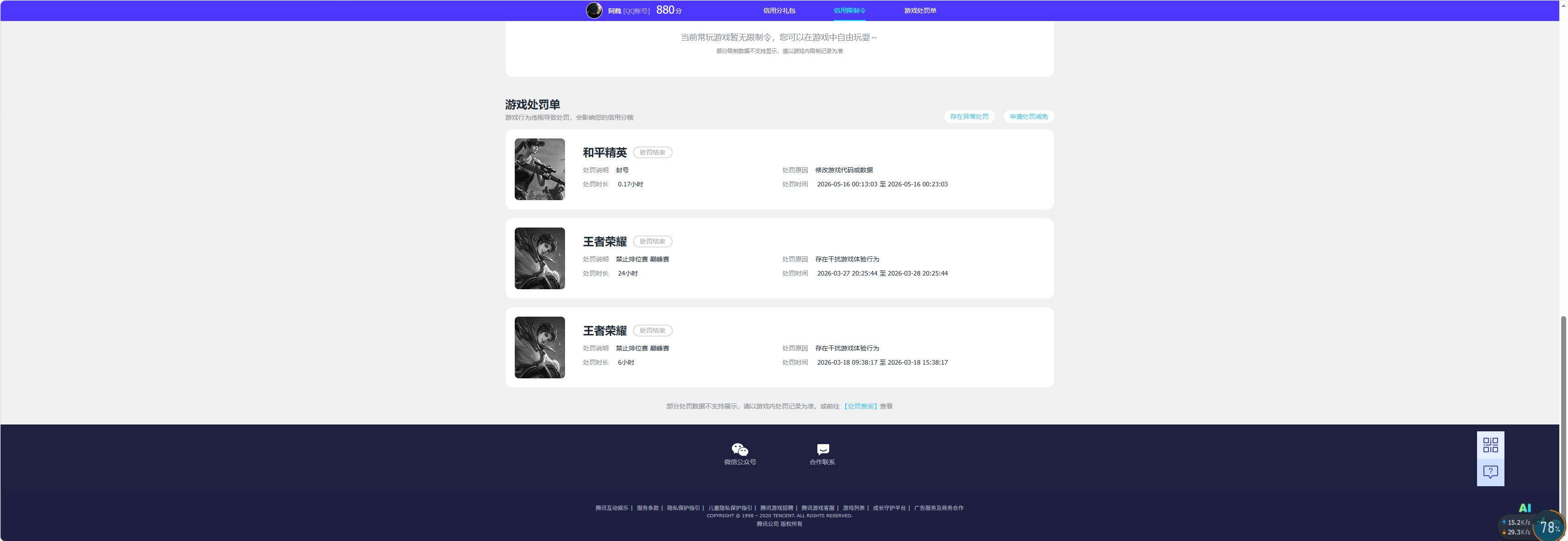The height and width of the screenshot is (541, 1568).
Task: Click the 王者荣耀 thumbnail of the 24小时 penalty
Action: (x=539, y=258)
